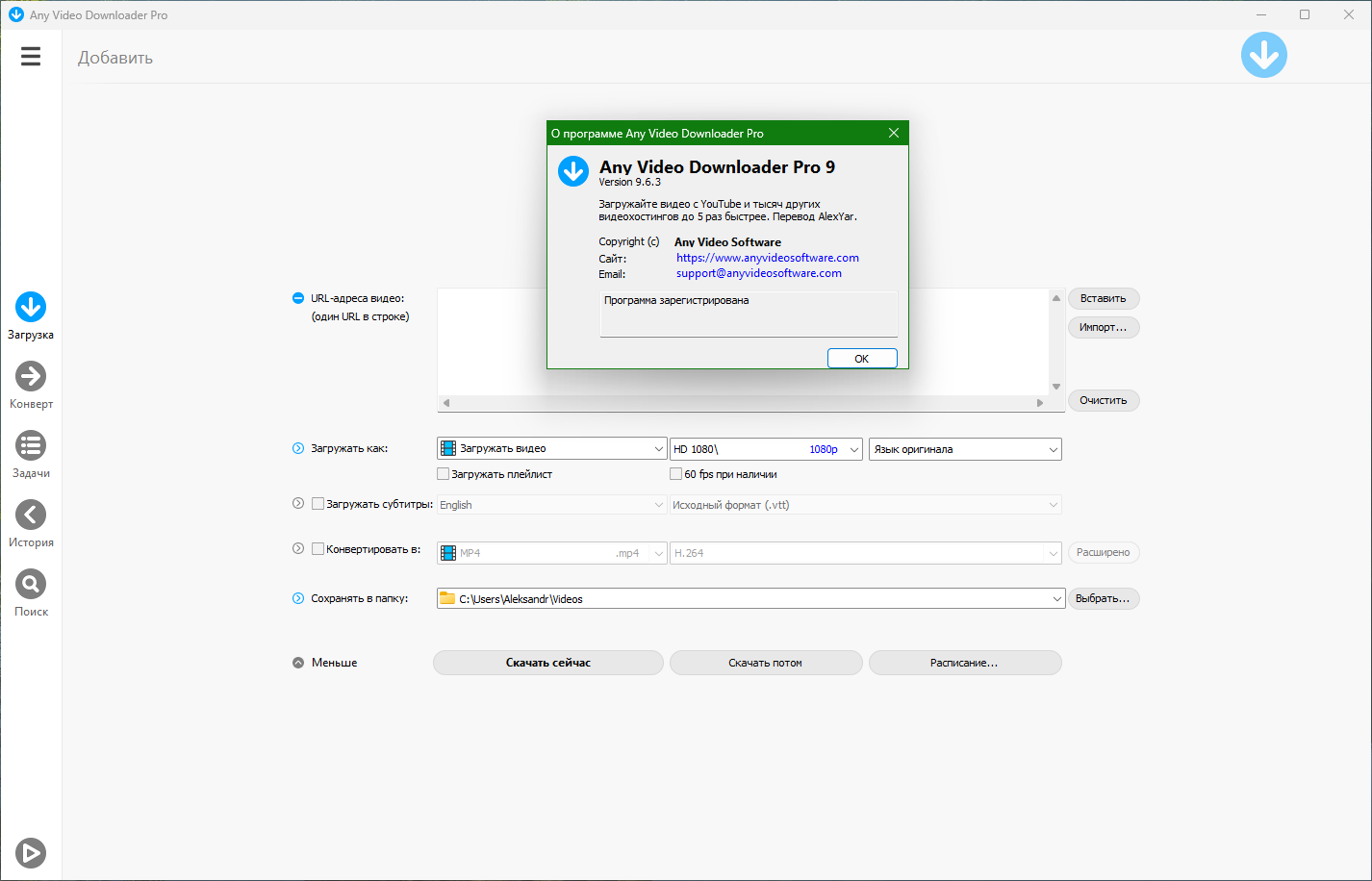
Task: Click the app icon in the title bar
Action: 15,14
